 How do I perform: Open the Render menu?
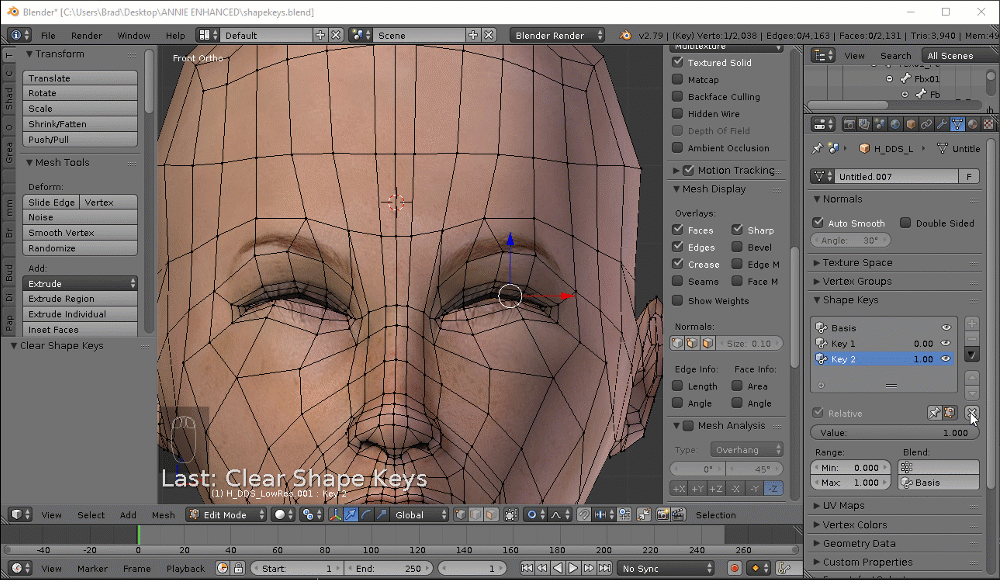click(x=86, y=35)
